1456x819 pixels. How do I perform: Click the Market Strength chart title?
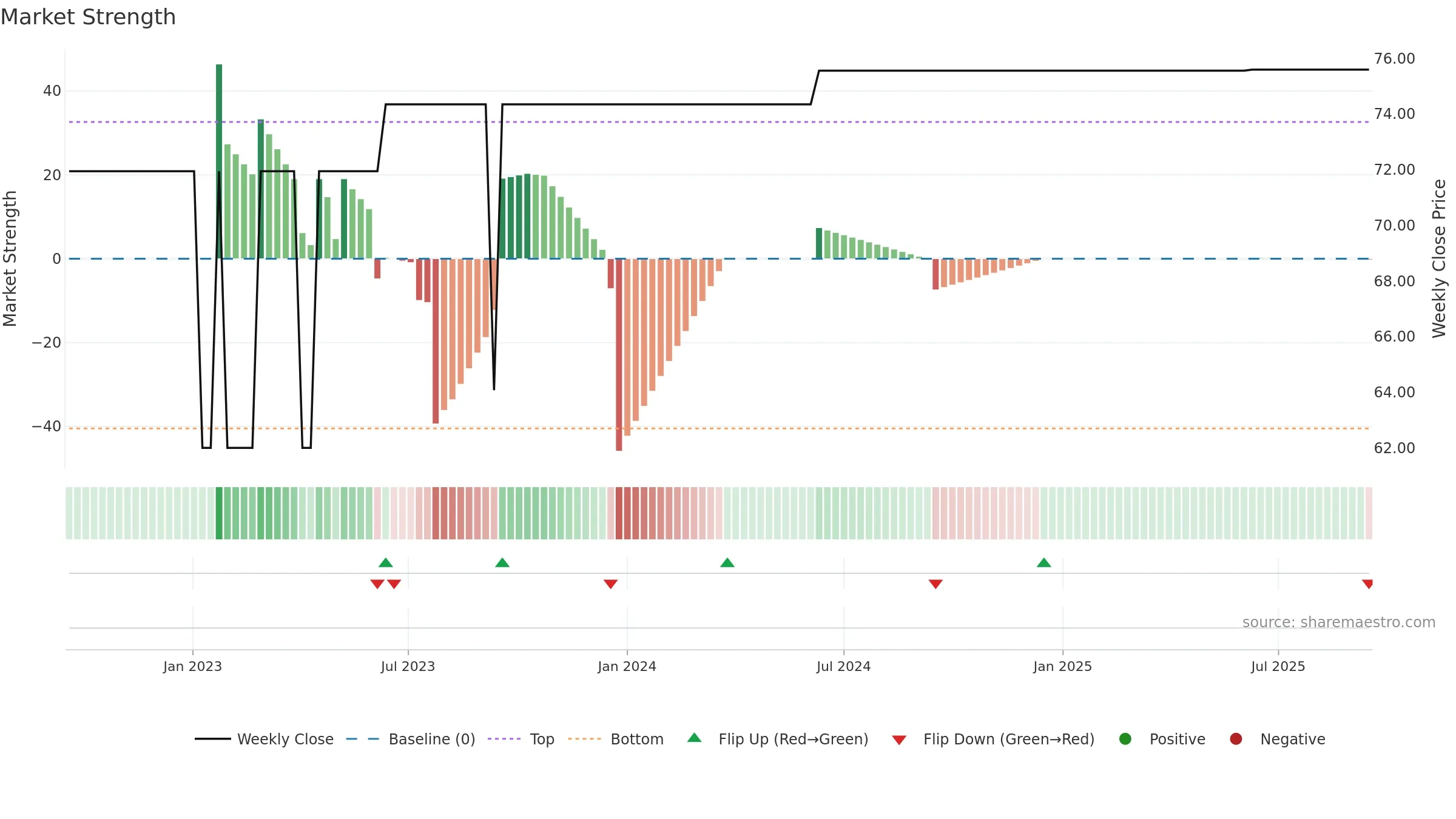(x=88, y=17)
